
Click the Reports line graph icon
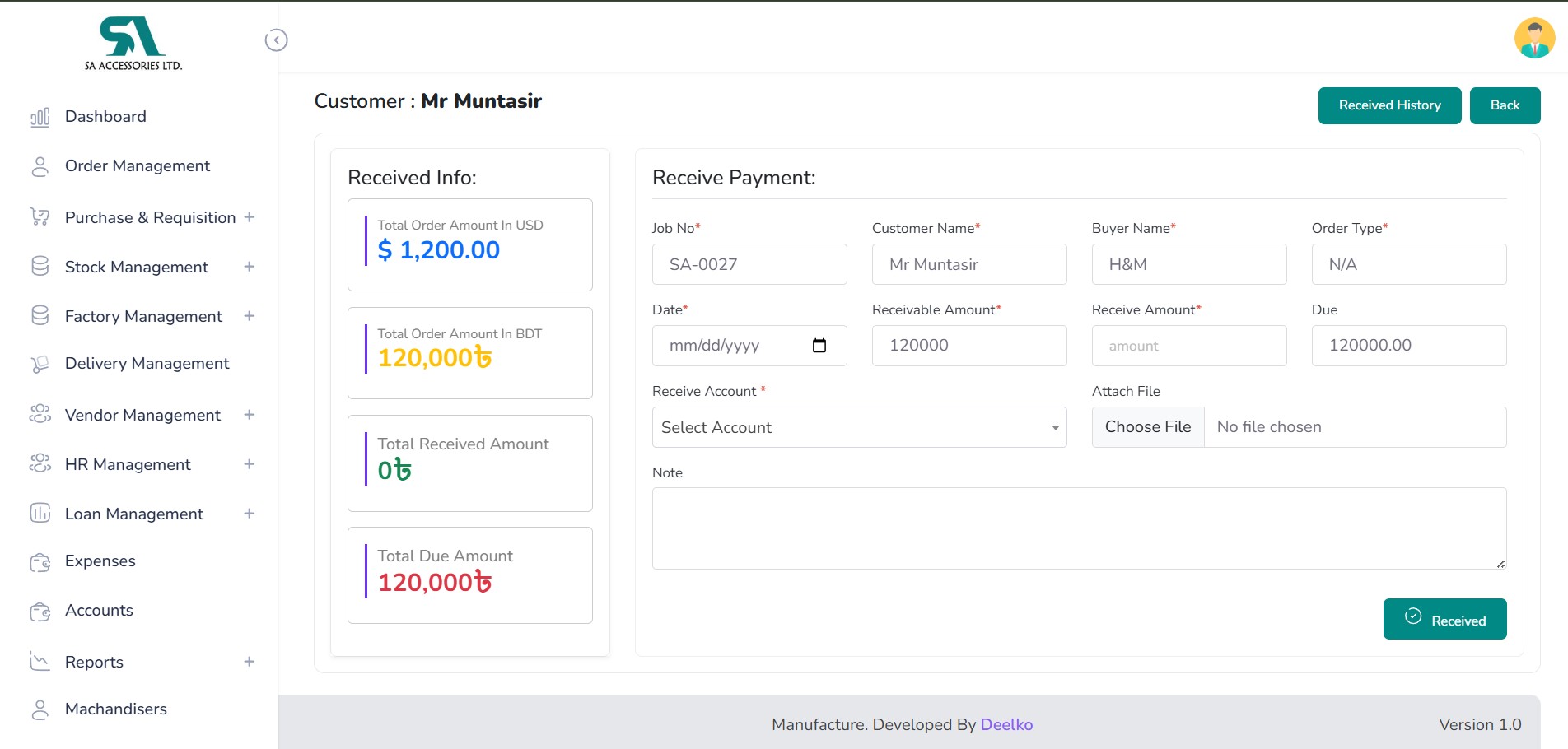coord(40,662)
